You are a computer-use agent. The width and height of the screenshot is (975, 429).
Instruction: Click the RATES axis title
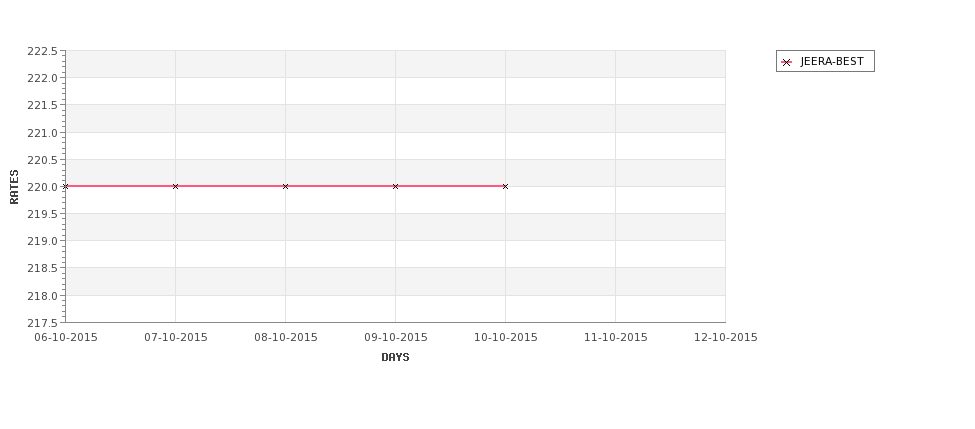[14, 187]
